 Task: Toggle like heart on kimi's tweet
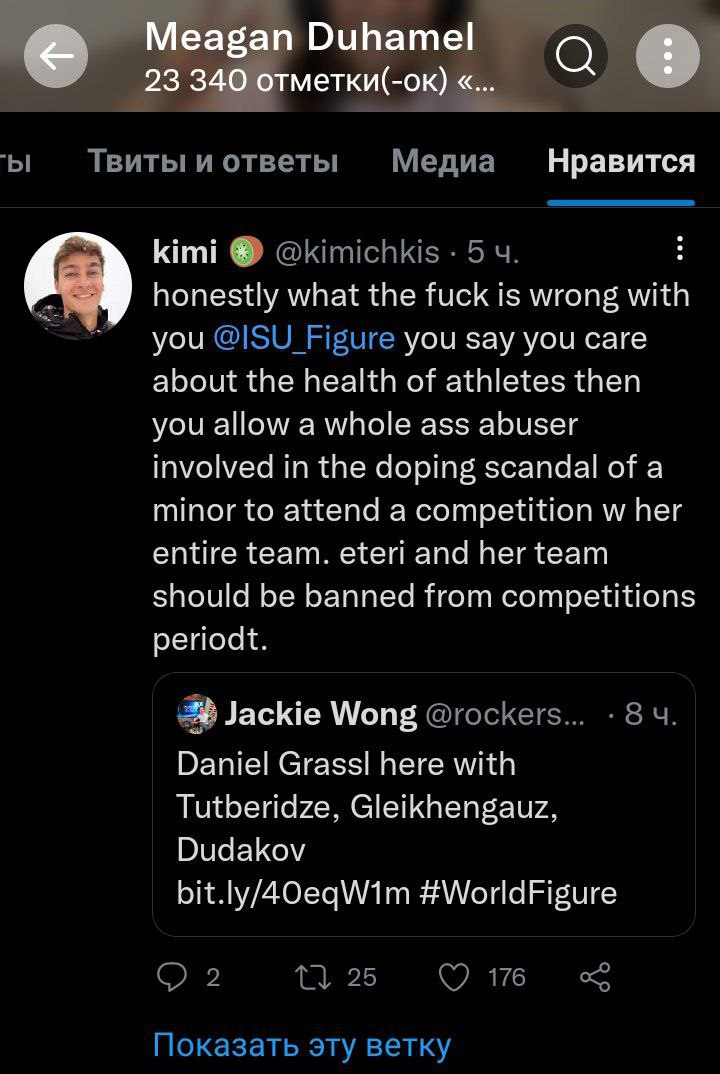point(454,977)
